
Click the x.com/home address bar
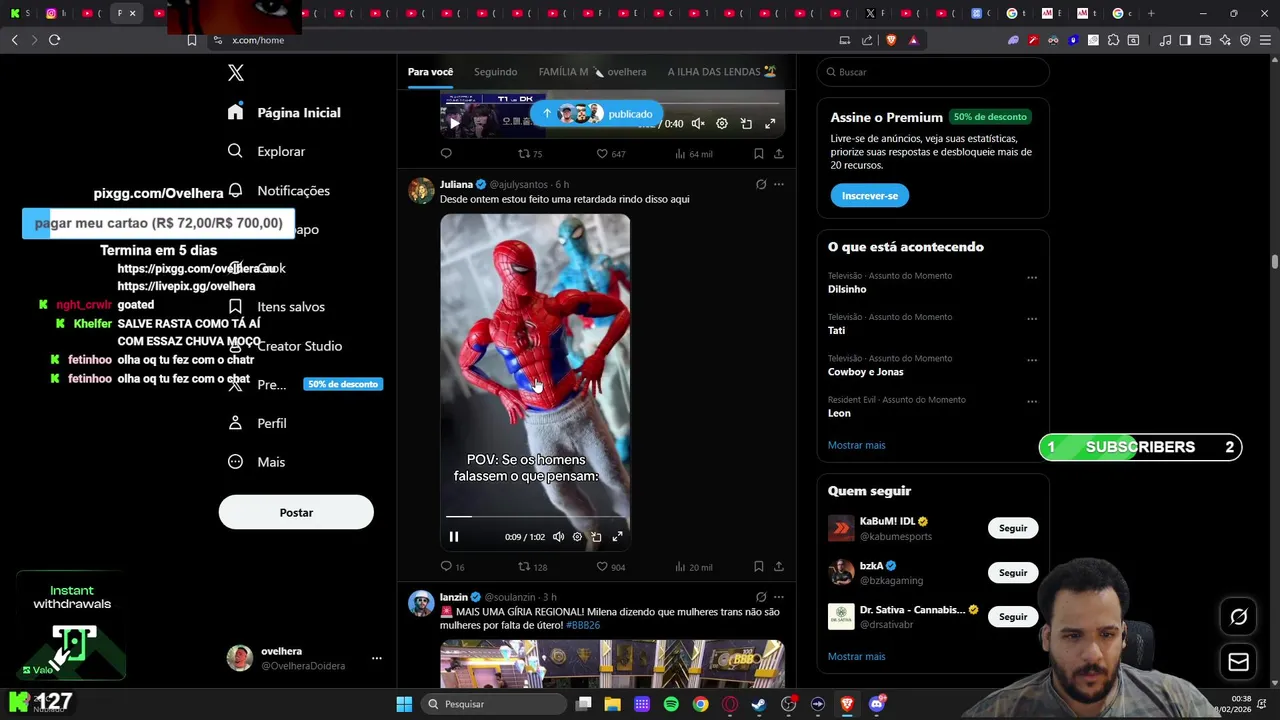(x=258, y=40)
